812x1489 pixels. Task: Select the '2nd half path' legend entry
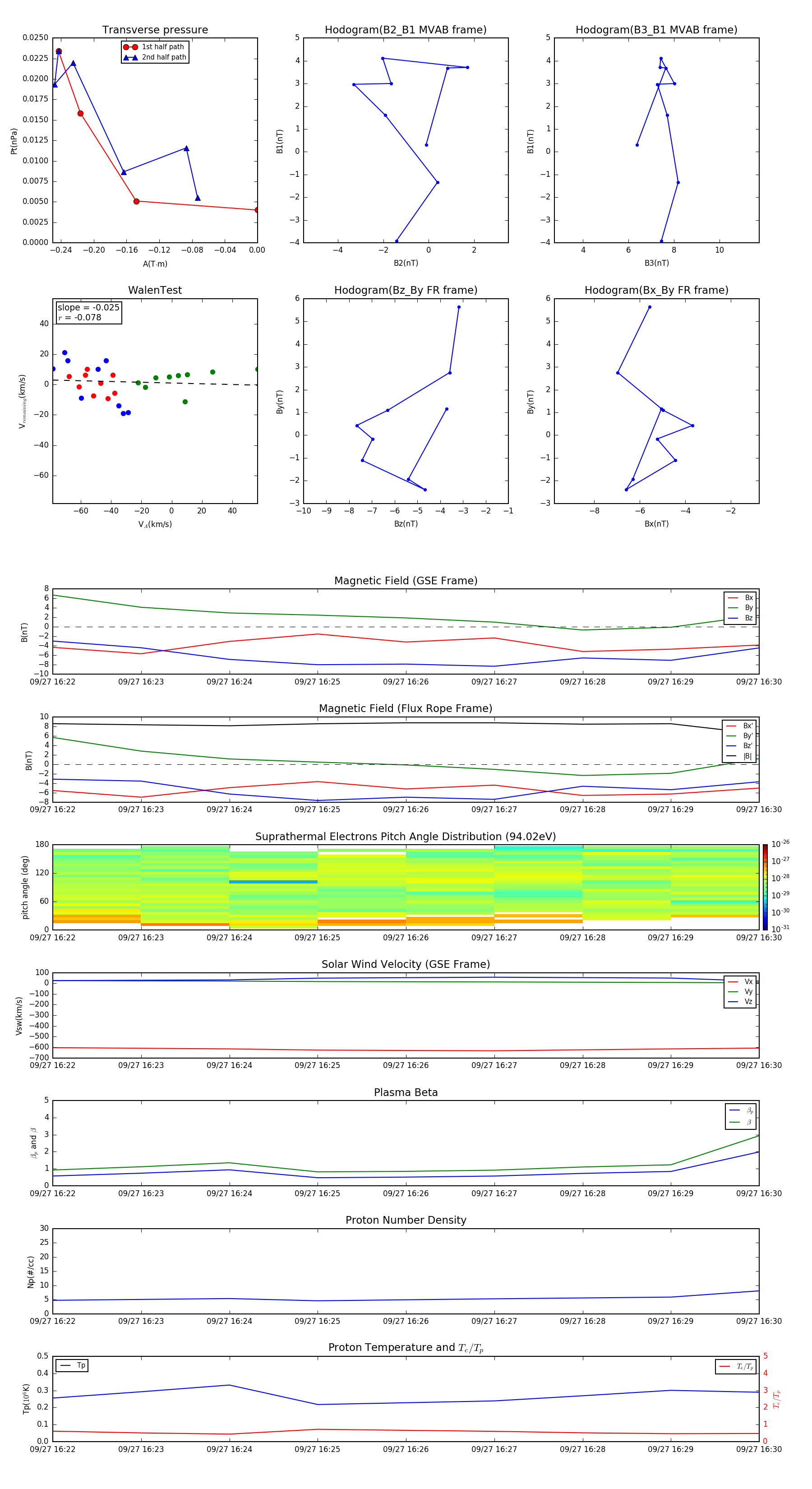coord(155,57)
